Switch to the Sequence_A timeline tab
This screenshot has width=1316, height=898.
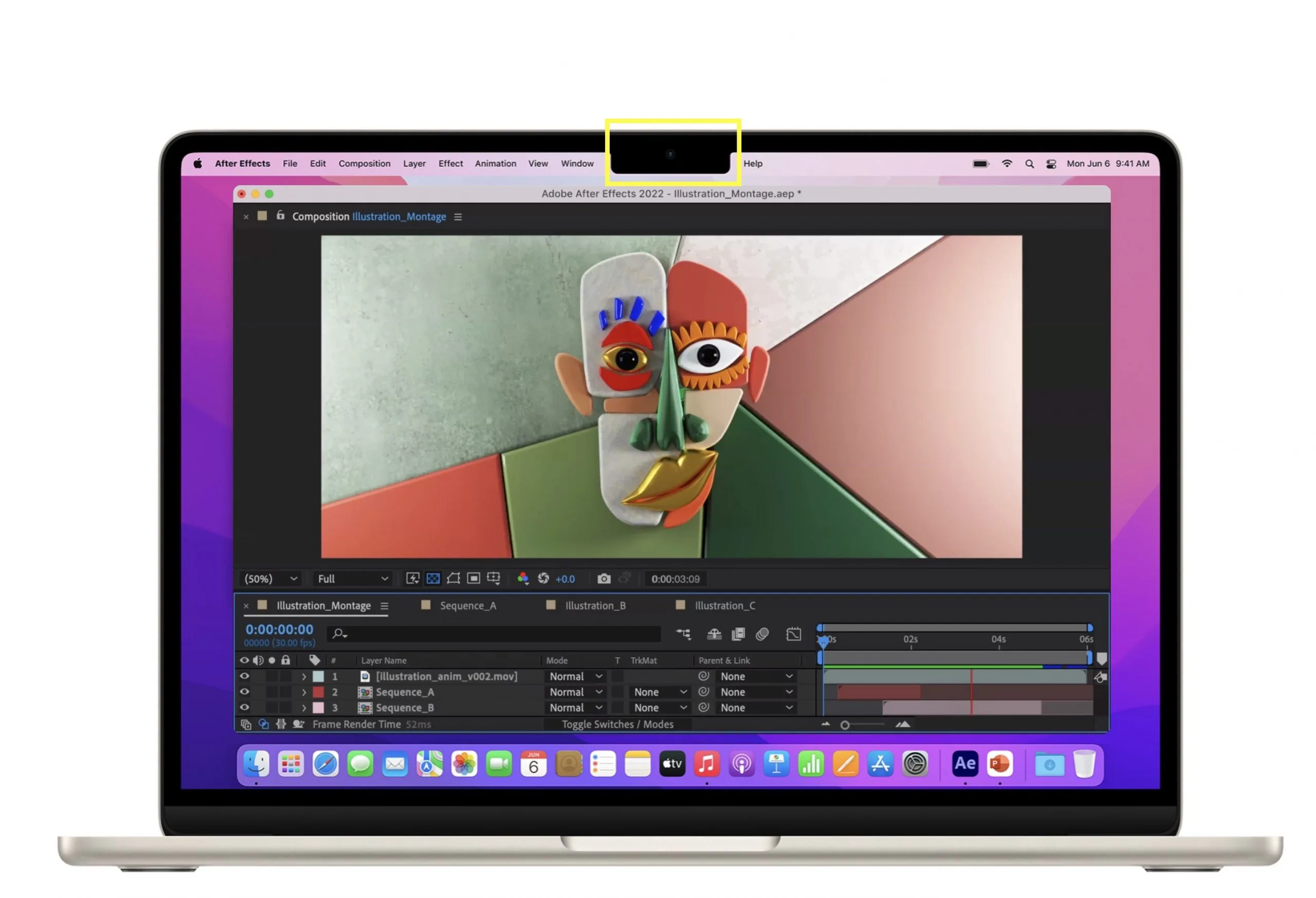[467, 606]
